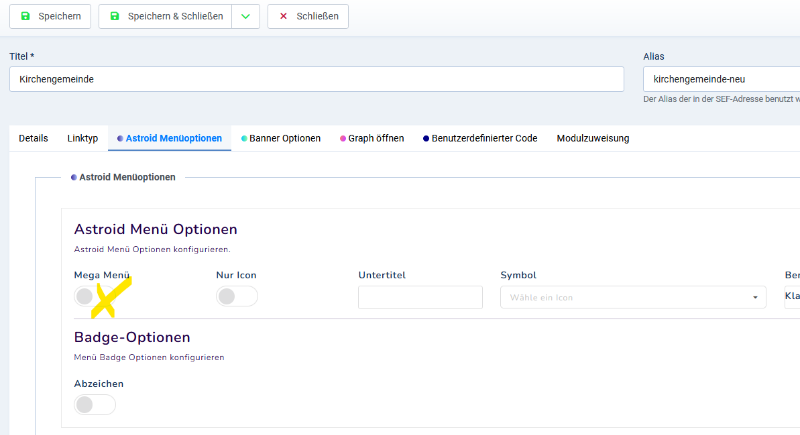Open the Graph öffnen tab
The width and height of the screenshot is (800, 435).
tap(372, 138)
